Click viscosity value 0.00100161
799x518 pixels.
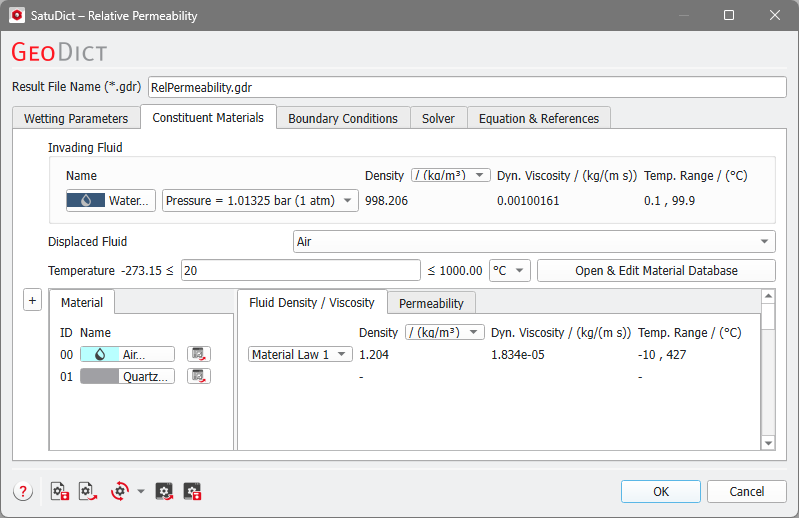(528, 201)
